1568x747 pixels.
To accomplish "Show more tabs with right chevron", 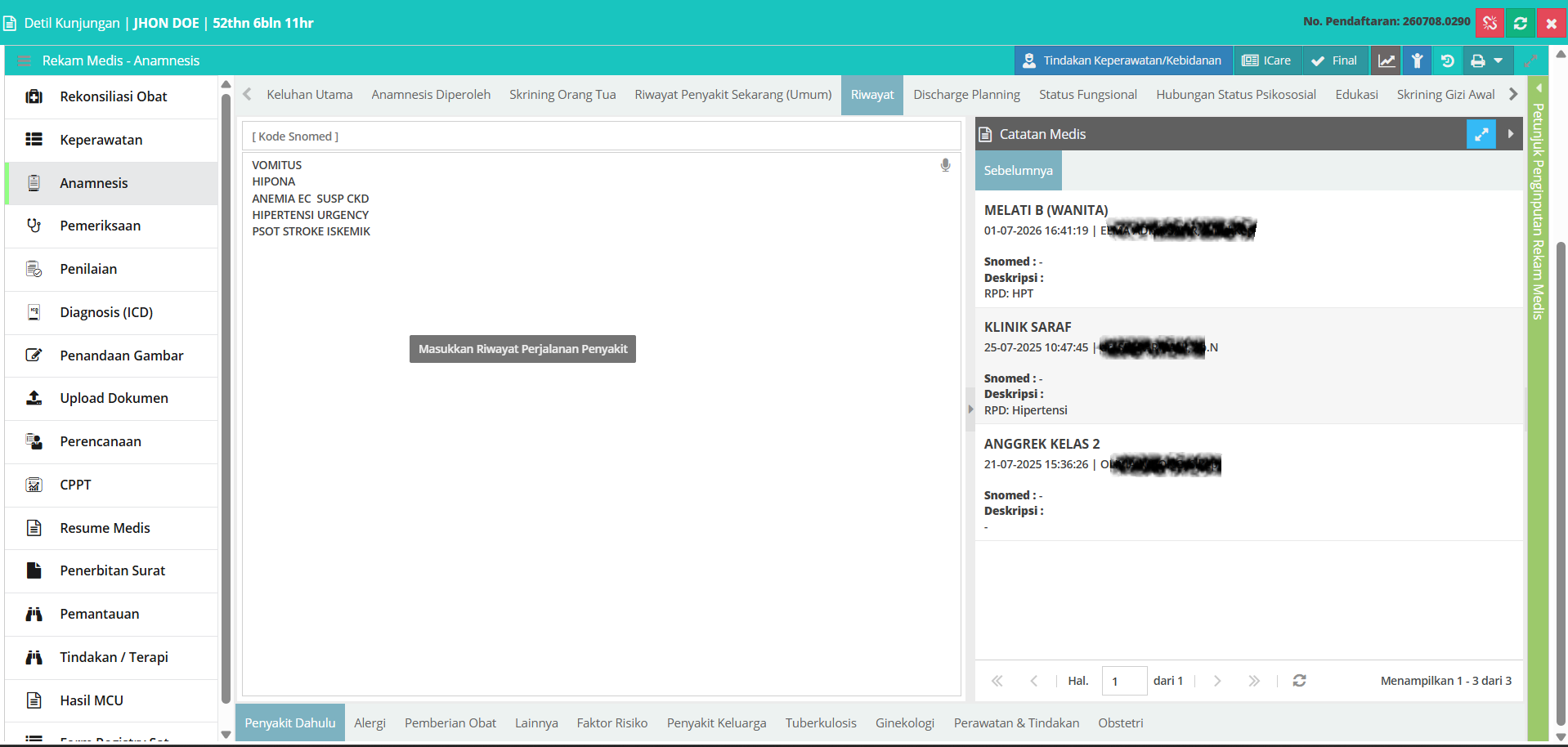I will pos(1513,94).
